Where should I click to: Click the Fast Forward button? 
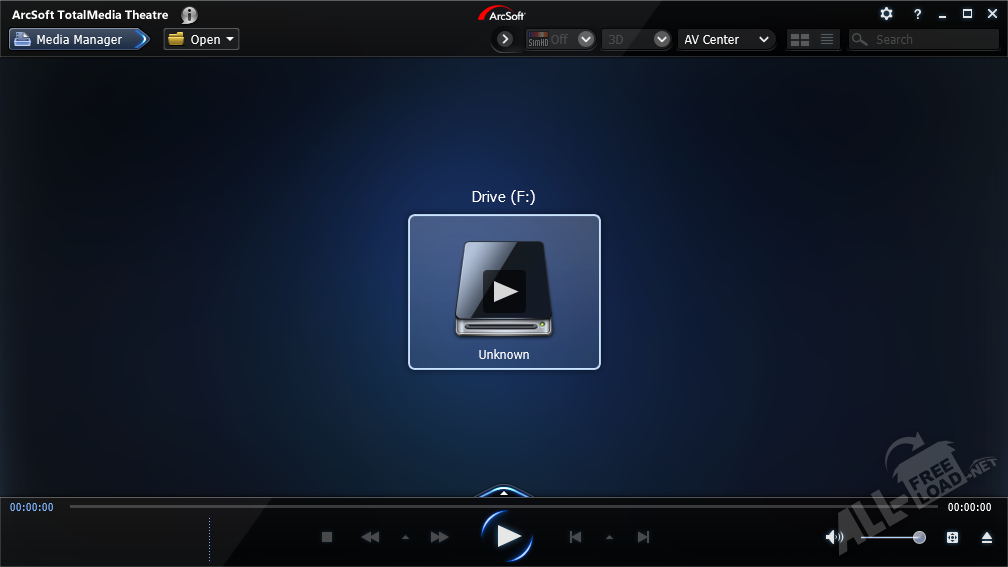(x=439, y=537)
